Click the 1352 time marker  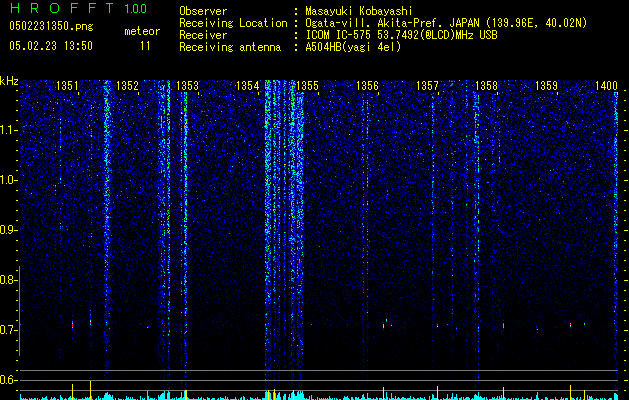click(x=127, y=86)
